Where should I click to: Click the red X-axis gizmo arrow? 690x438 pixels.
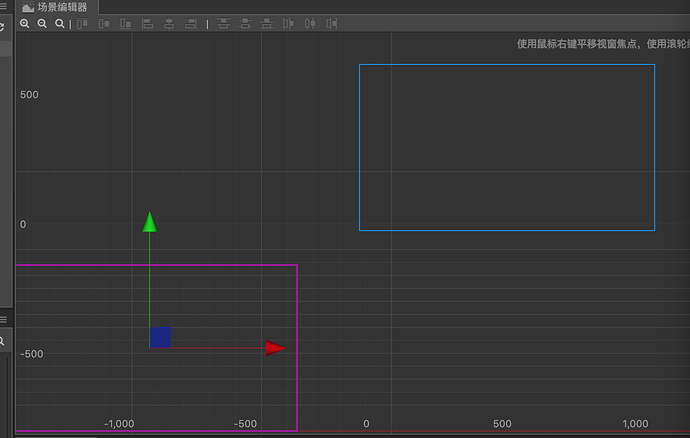tap(276, 348)
